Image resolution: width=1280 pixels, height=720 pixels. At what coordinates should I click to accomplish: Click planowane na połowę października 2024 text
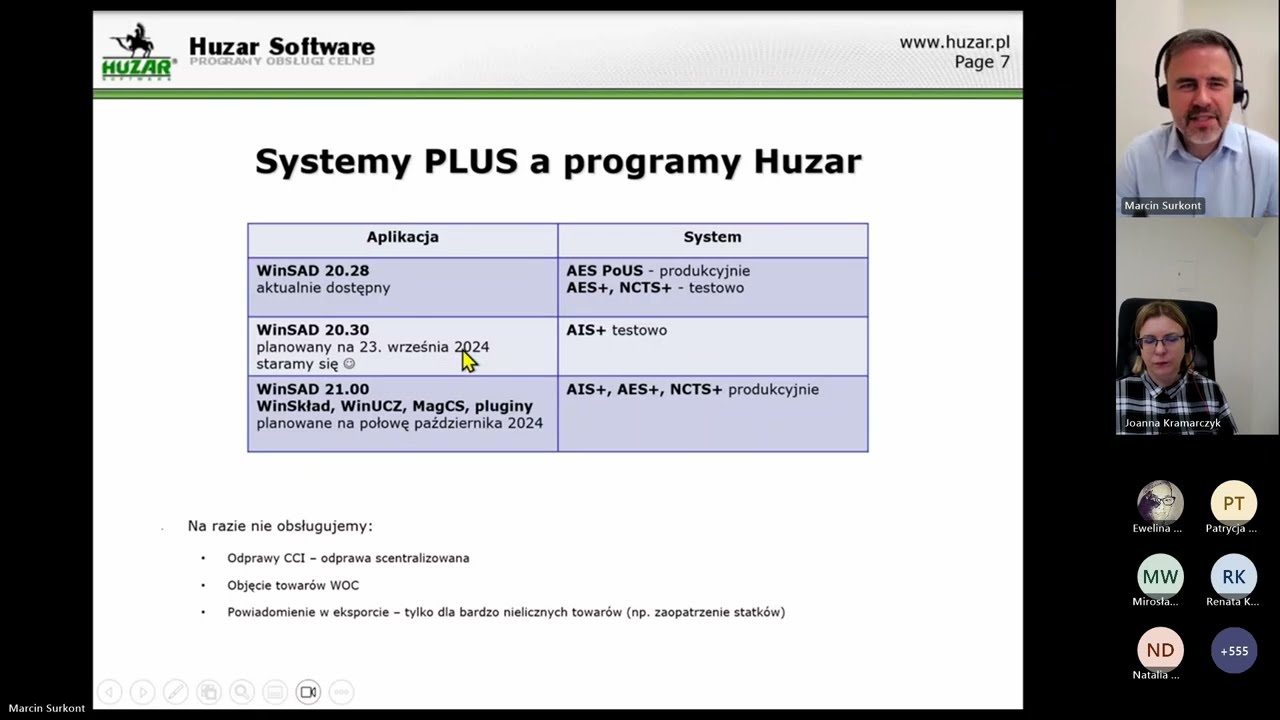coord(399,423)
